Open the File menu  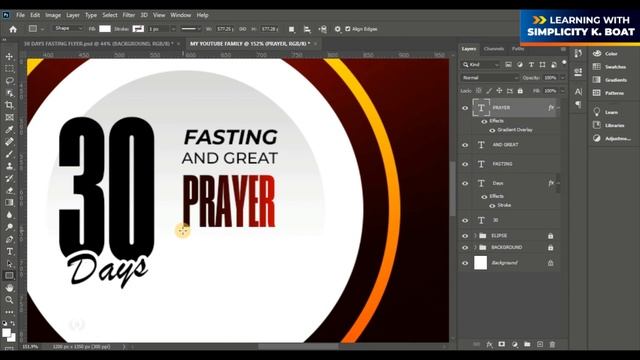pyautogui.click(x=20, y=15)
